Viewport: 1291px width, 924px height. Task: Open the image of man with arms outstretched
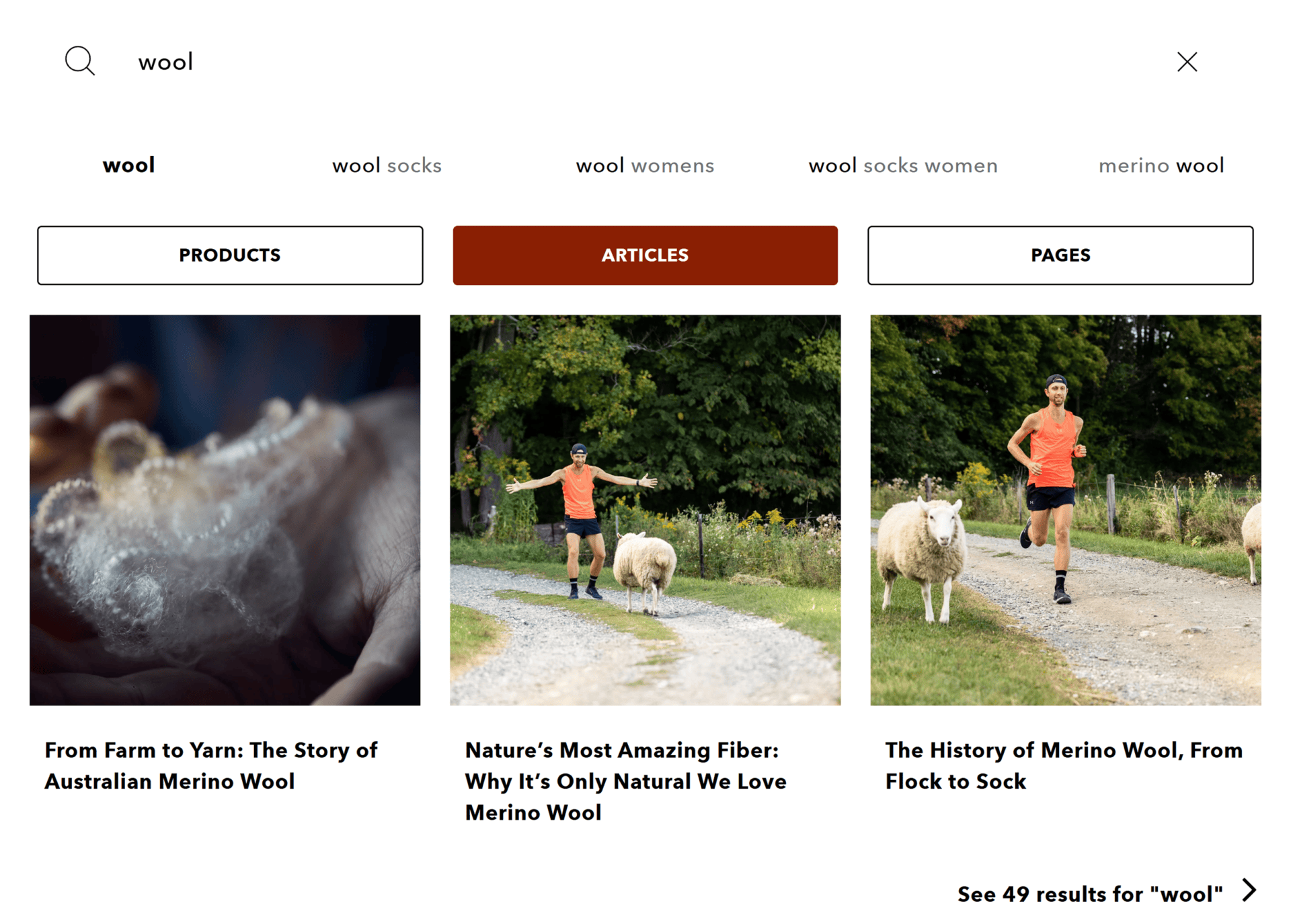(x=645, y=510)
